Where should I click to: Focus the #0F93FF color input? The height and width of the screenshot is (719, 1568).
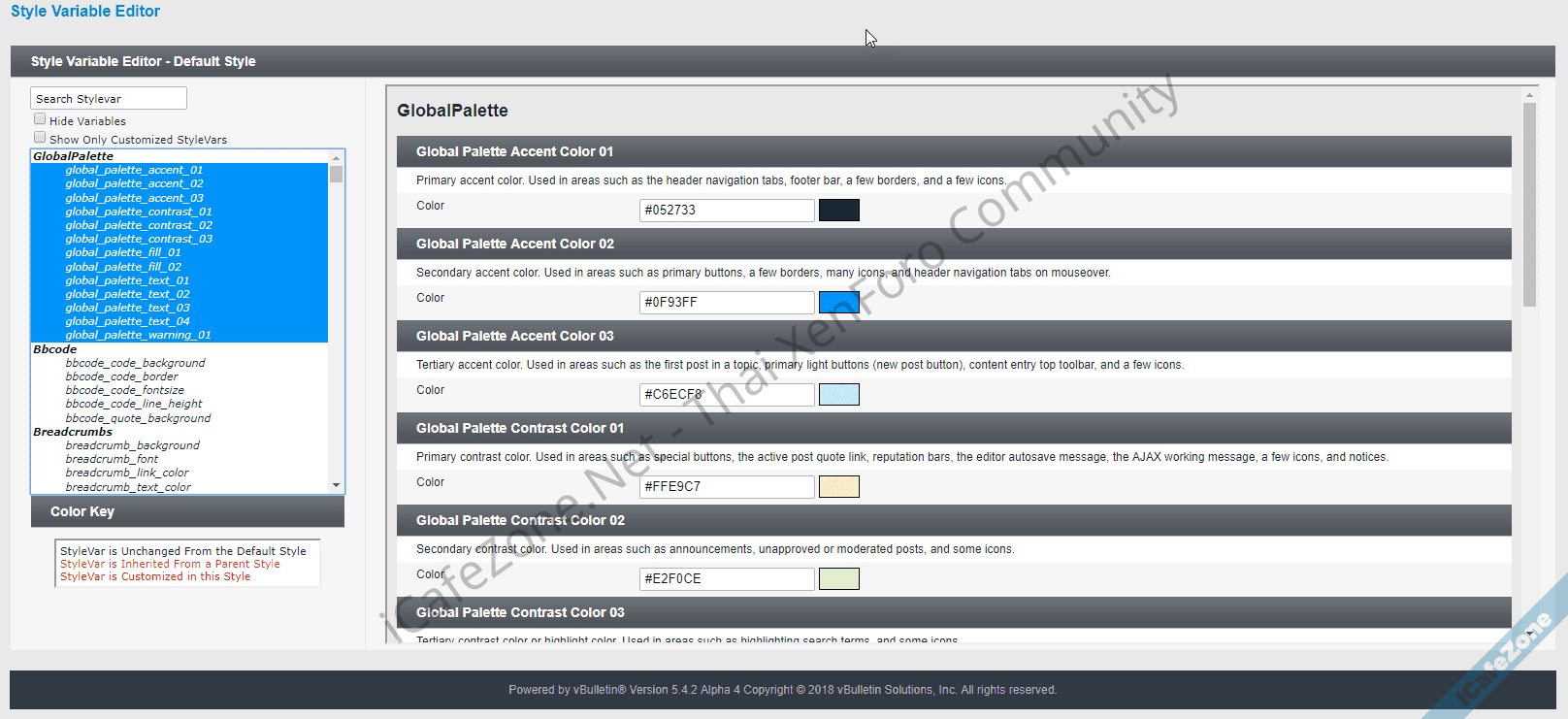click(726, 302)
